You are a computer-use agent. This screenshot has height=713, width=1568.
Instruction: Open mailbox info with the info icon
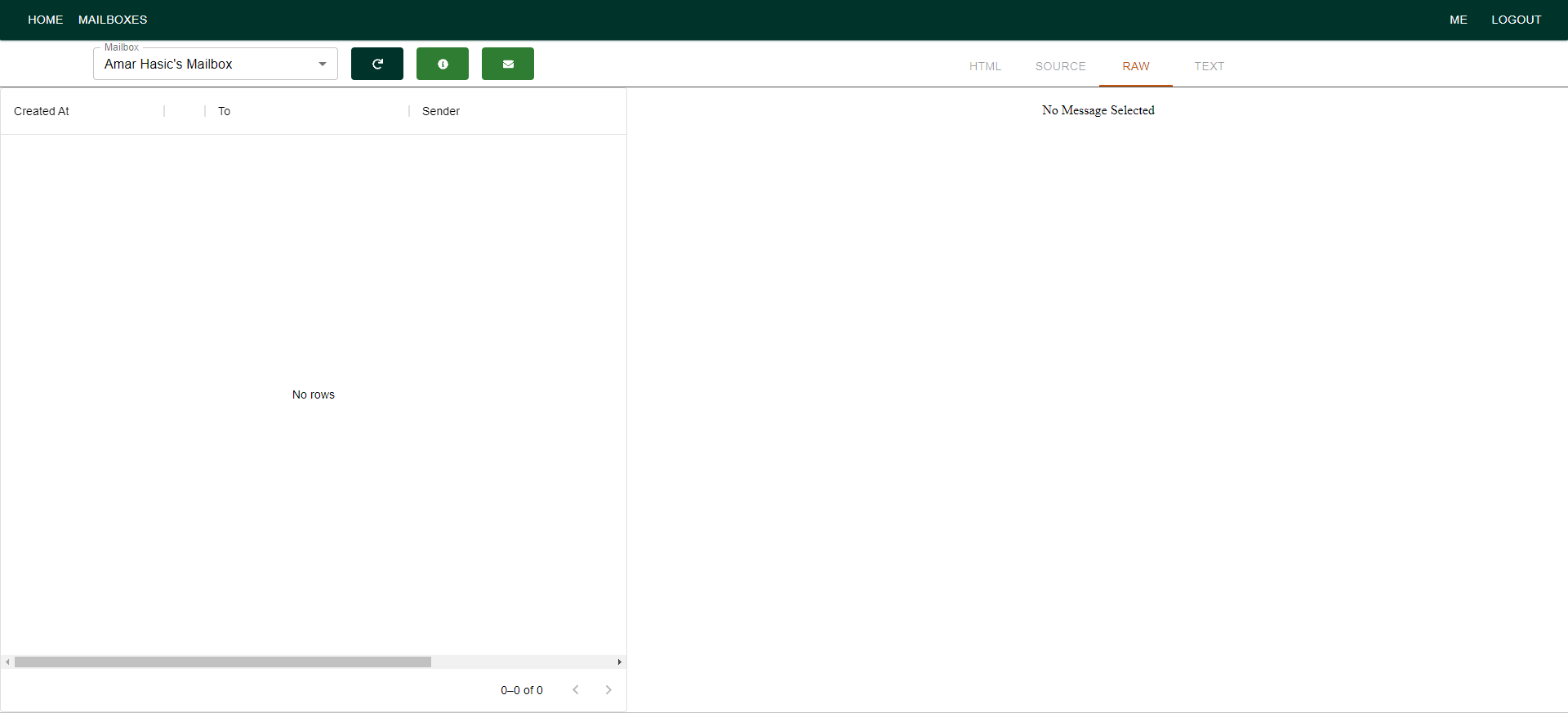(x=443, y=64)
